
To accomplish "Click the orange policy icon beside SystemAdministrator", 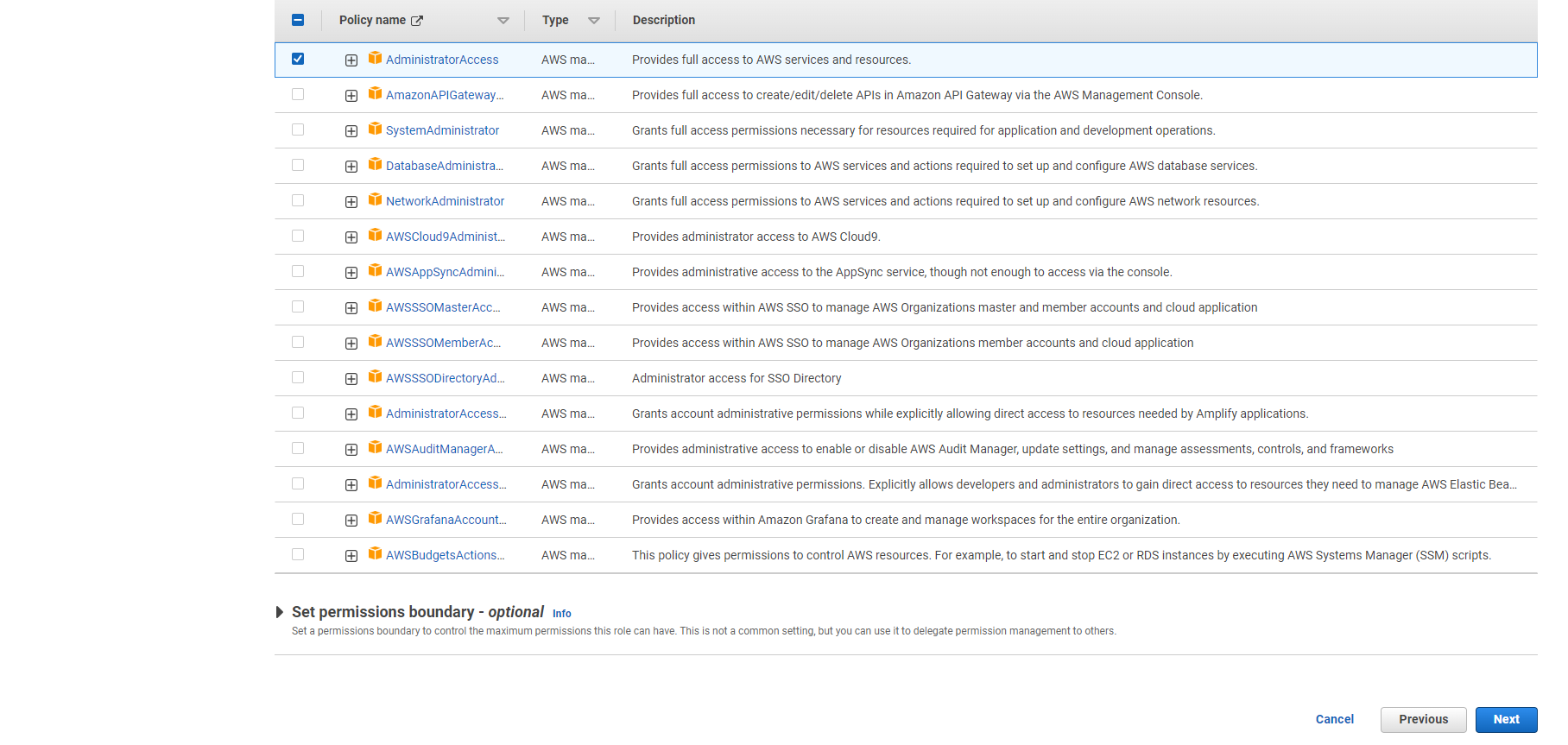I will pos(375,129).
